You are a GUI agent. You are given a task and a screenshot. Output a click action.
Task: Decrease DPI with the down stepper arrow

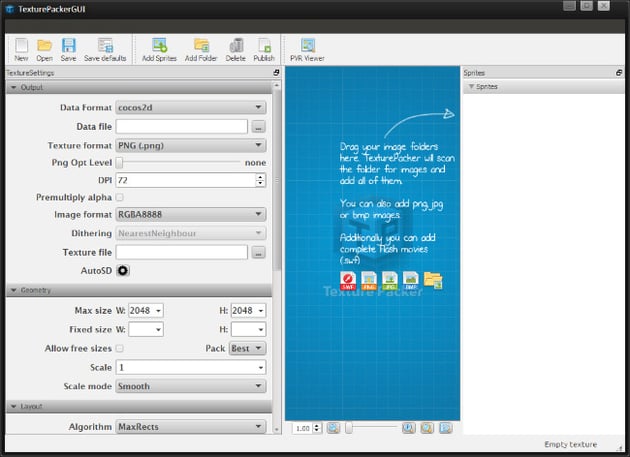coord(261,184)
